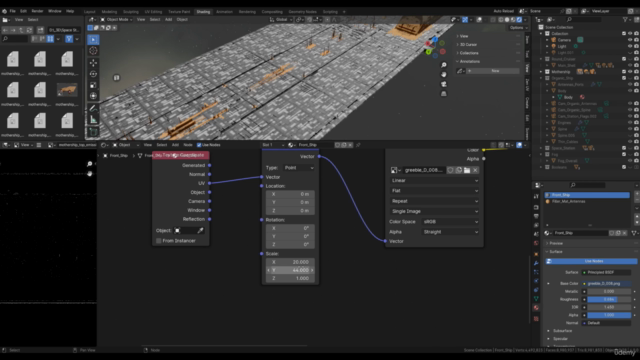Unlink image with X in texture node
This screenshot has height=360, width=640.
475,170
